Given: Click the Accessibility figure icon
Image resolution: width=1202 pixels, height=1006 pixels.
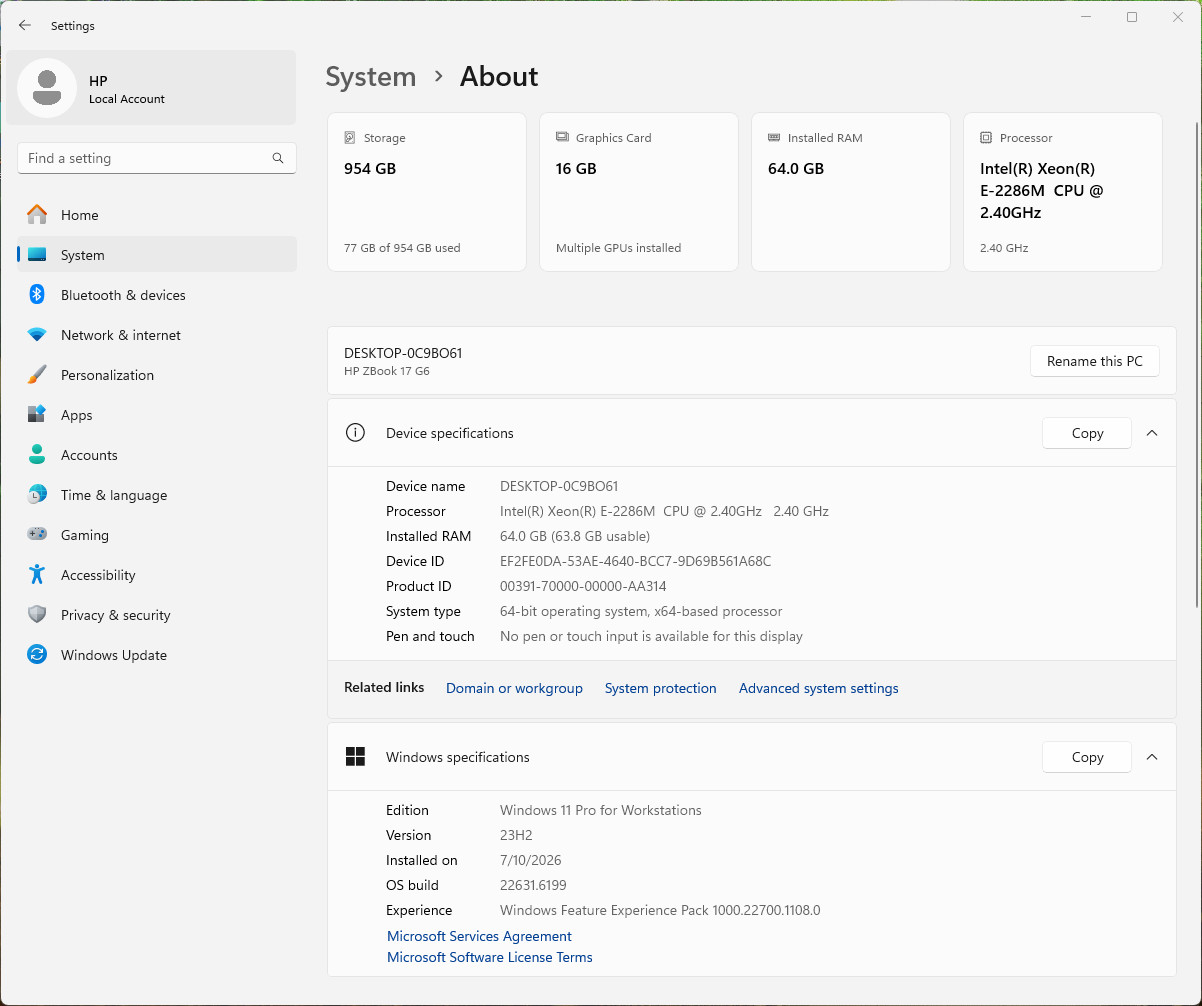Looking at the screenshot, I should pyautogui.click(x=37, y=575).
